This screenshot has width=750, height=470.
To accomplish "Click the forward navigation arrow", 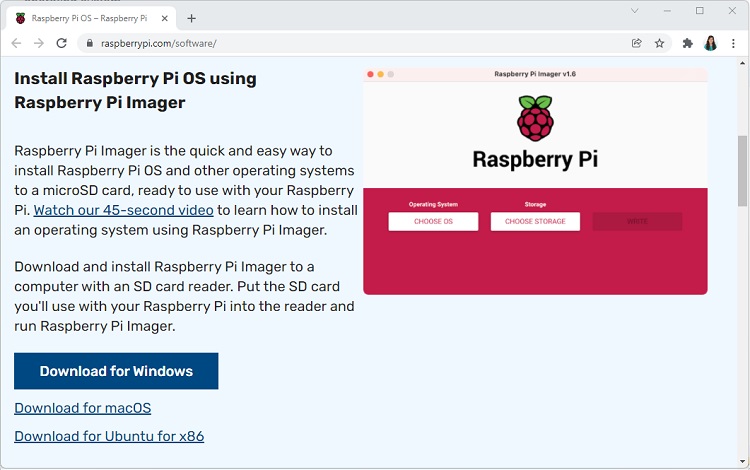I will coord(38,43).
